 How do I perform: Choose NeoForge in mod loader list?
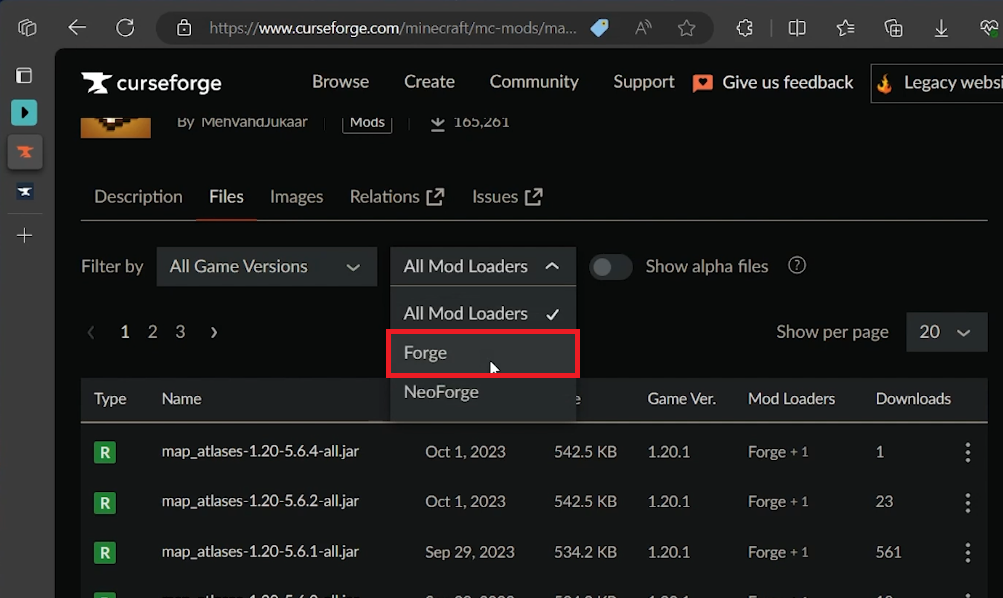click(483, 392)
